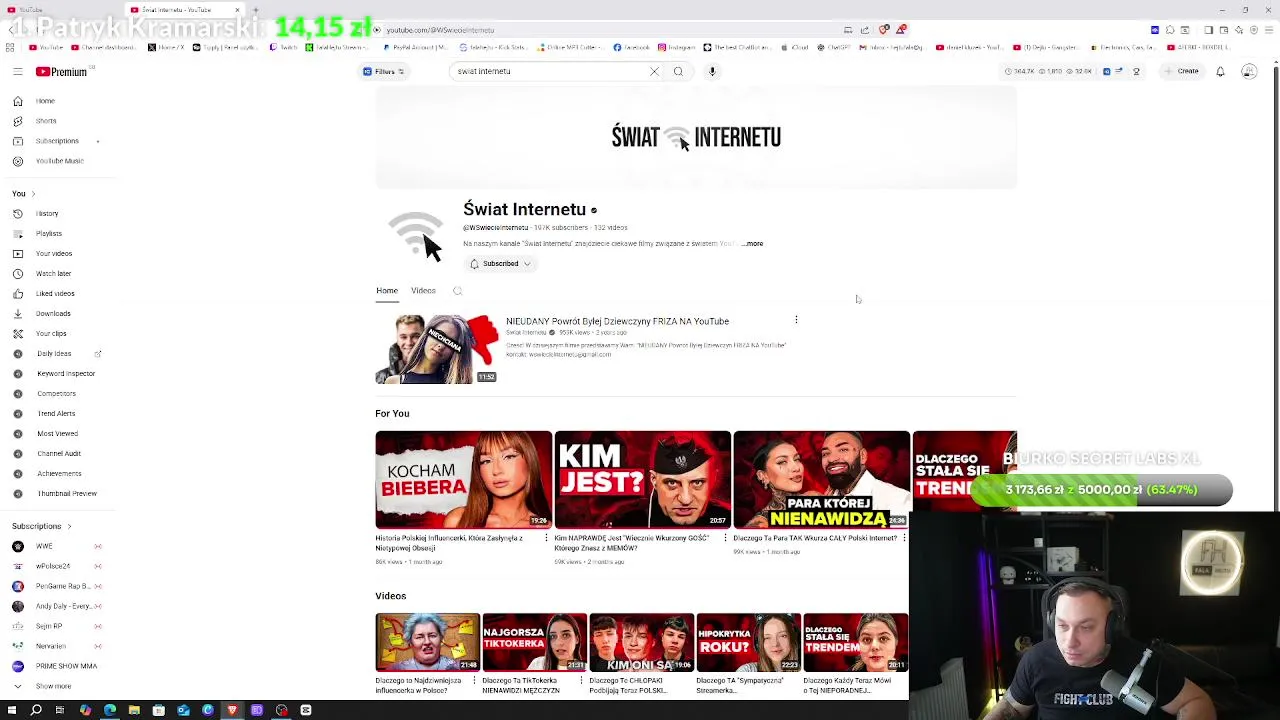Open the notifications bell
Viewport: 1280px width, 720px height.
tap(1220, 71)
